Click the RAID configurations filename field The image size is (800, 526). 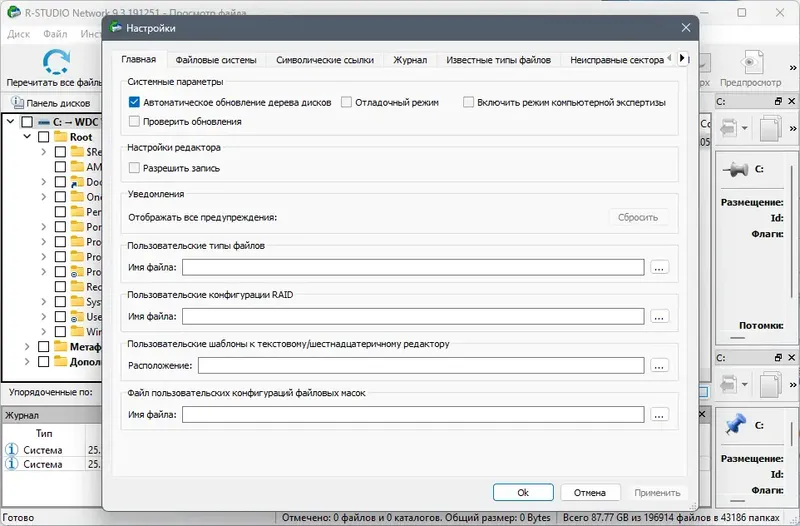[x=413, y=316]
